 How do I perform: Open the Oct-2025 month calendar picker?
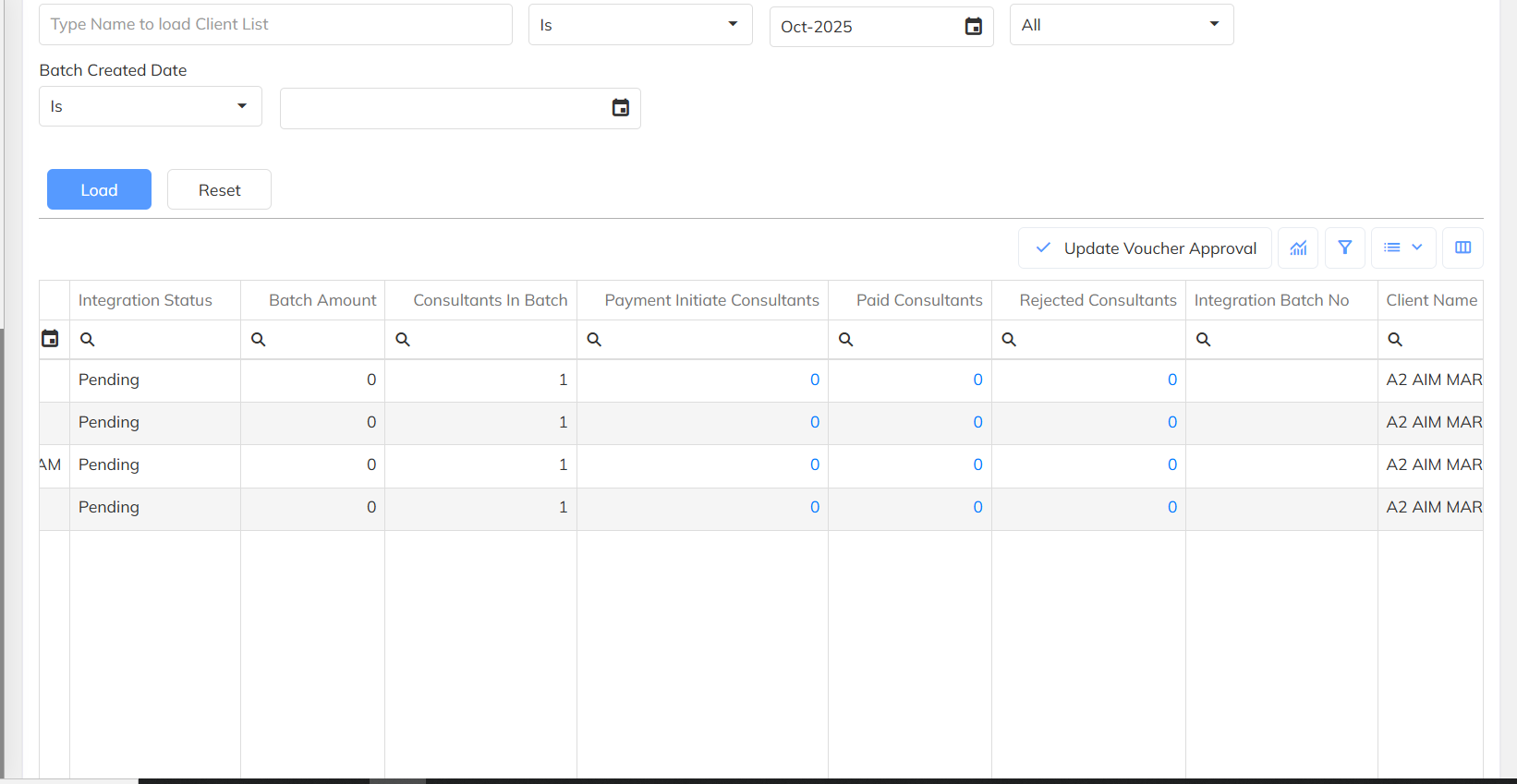click(x=973, y=27)
